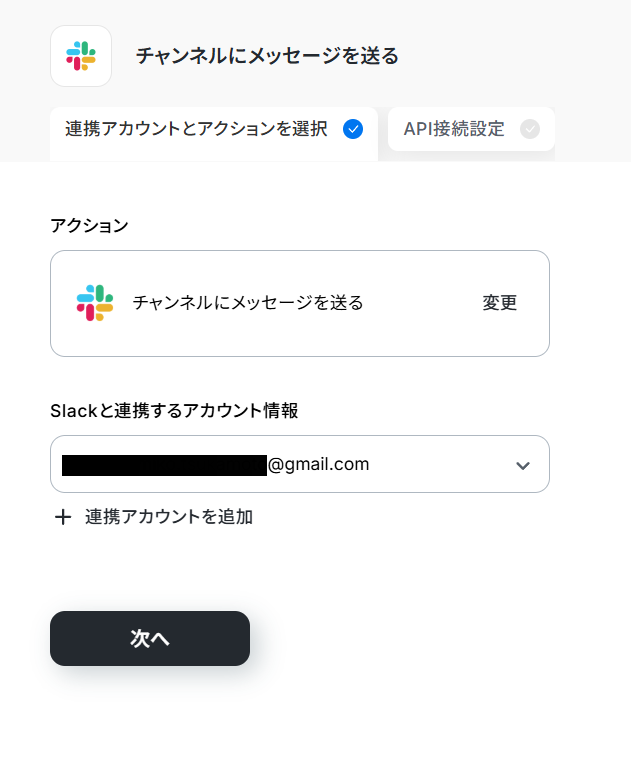The height and width of the screenshot is (763, 631).
Task: Click the 次へ button
Action: (x=150, y=638)
